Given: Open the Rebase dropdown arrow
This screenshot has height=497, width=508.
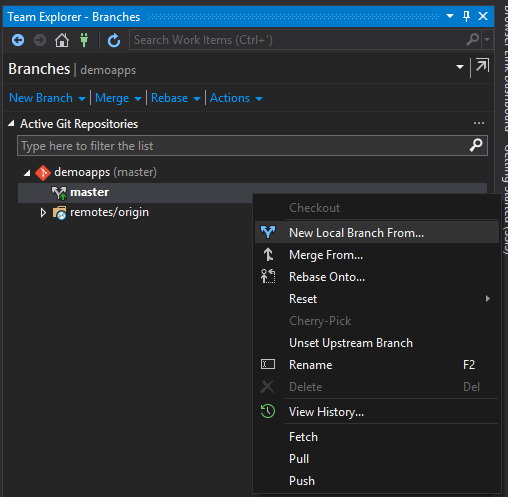Looking at the screenshot, I should (197, 99).
